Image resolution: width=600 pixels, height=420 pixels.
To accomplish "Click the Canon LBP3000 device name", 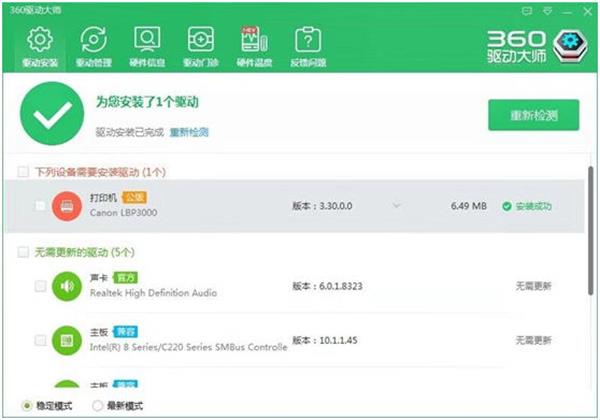I will pos(123,213).
